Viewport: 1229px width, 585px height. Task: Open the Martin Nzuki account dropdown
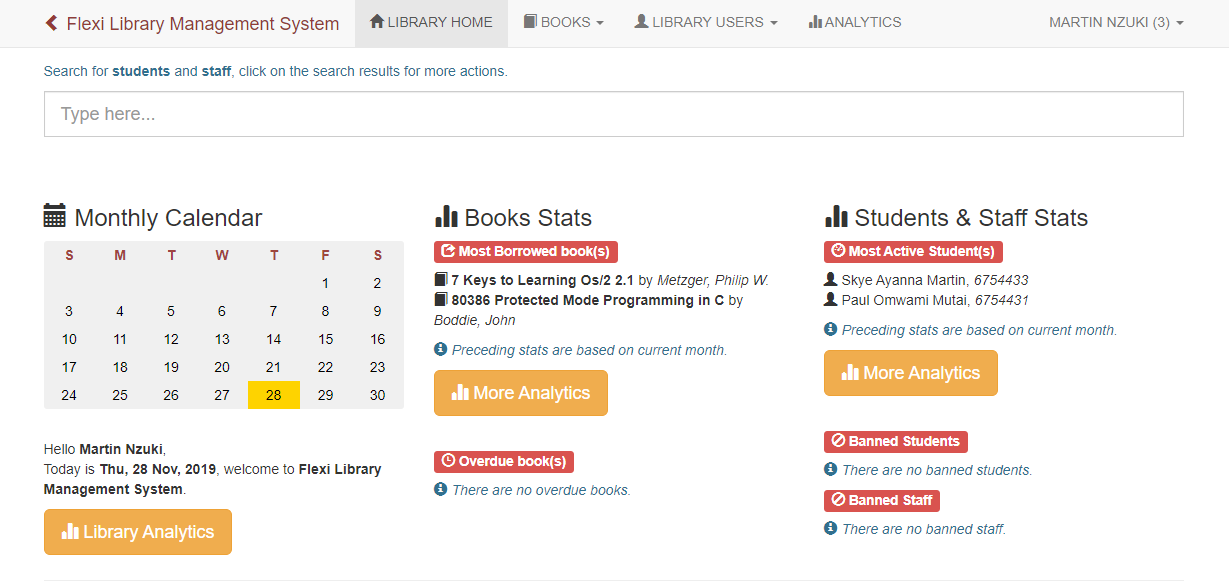click(1115, 21)
